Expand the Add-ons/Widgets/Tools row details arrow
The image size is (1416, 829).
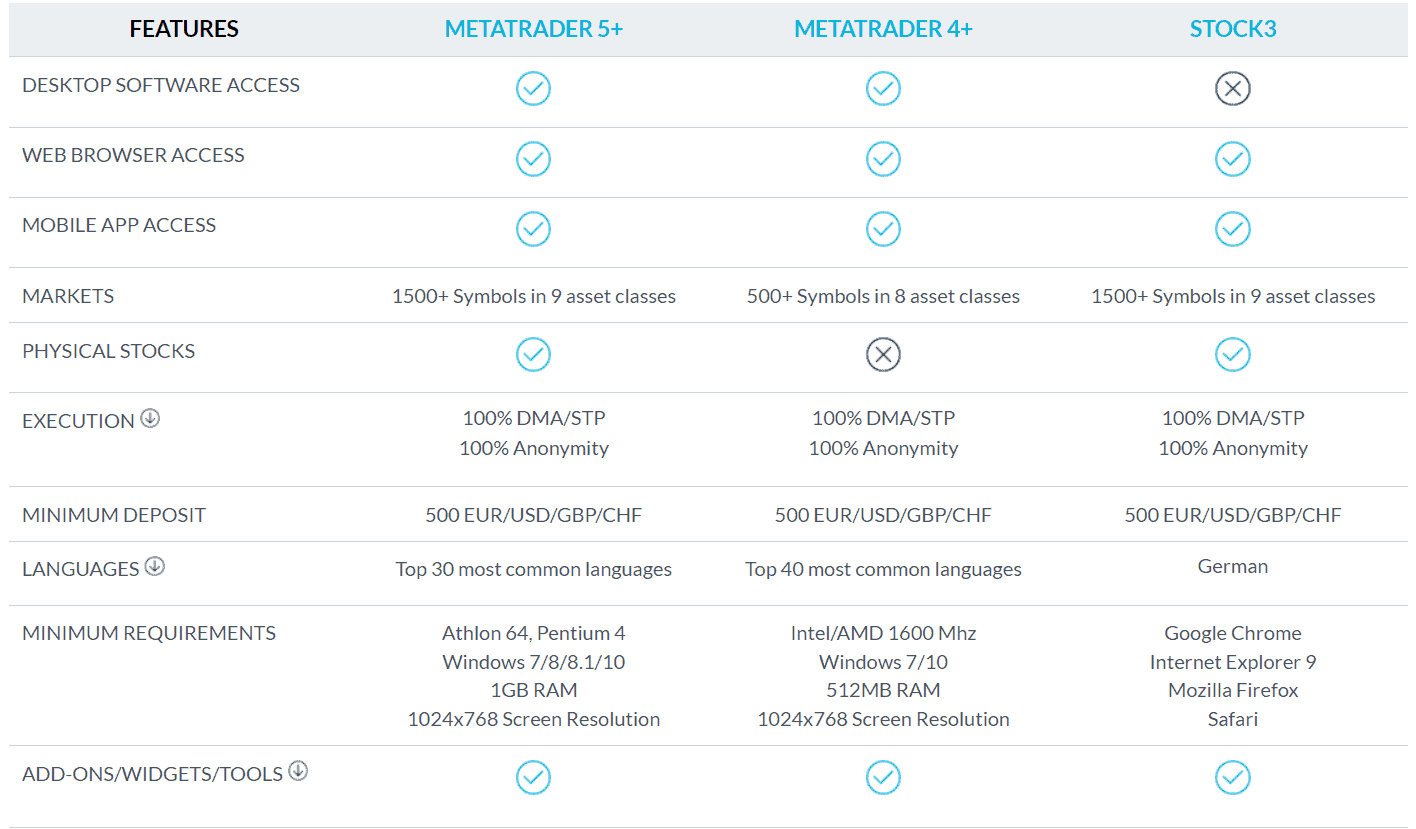pos(298,770)
